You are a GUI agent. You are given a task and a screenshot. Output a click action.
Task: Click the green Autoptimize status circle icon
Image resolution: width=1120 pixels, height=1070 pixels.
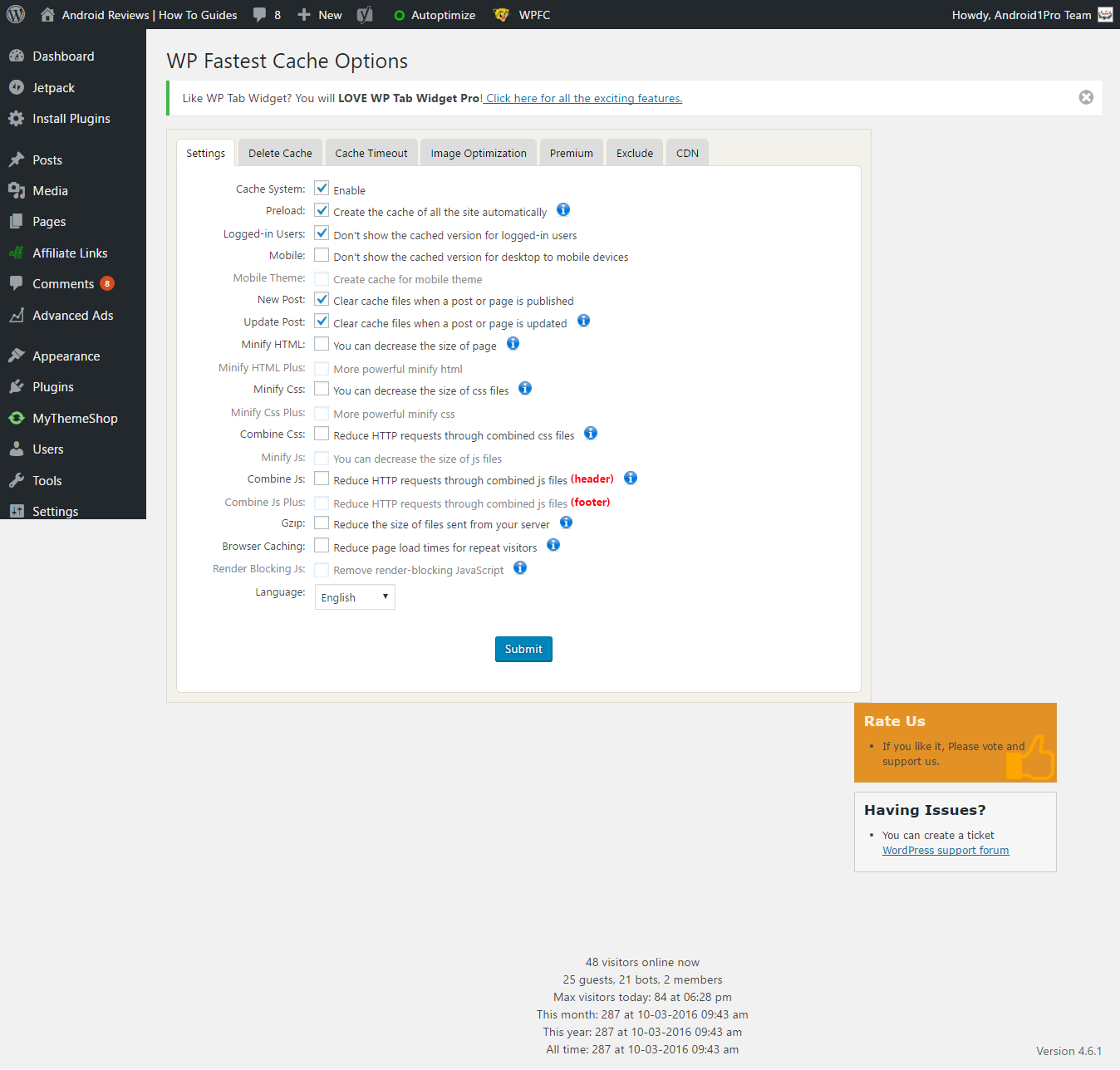[400, 16]
